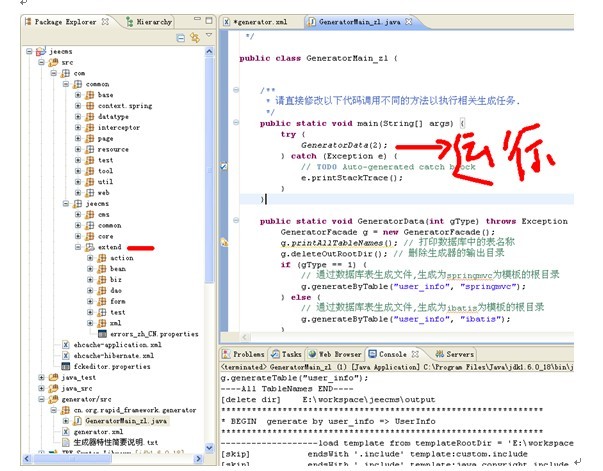This screenshot has height=471, width=603.
Task: Expand the java_test source folder
Action: tap(42, 377)
